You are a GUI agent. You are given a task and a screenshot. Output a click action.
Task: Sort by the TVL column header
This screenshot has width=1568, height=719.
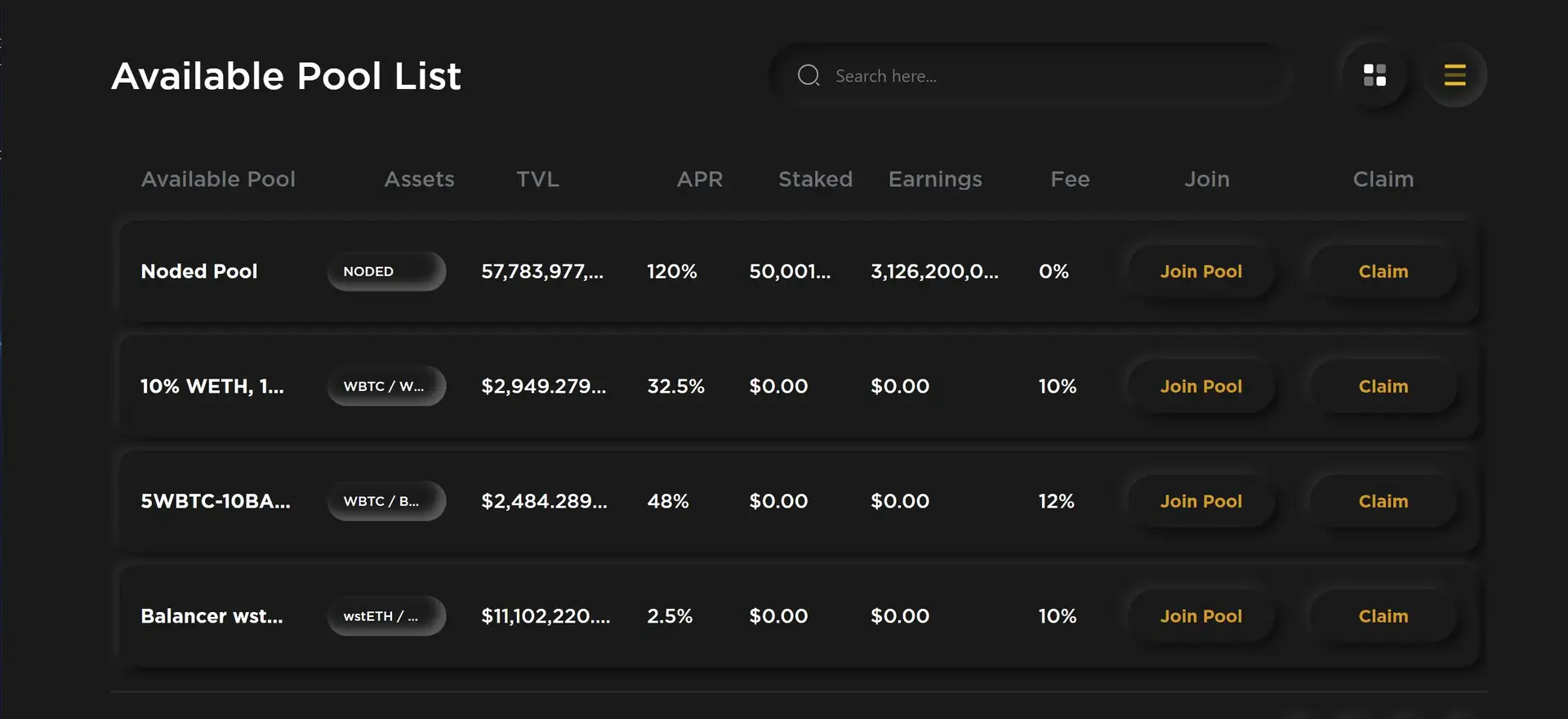(537, 180)
